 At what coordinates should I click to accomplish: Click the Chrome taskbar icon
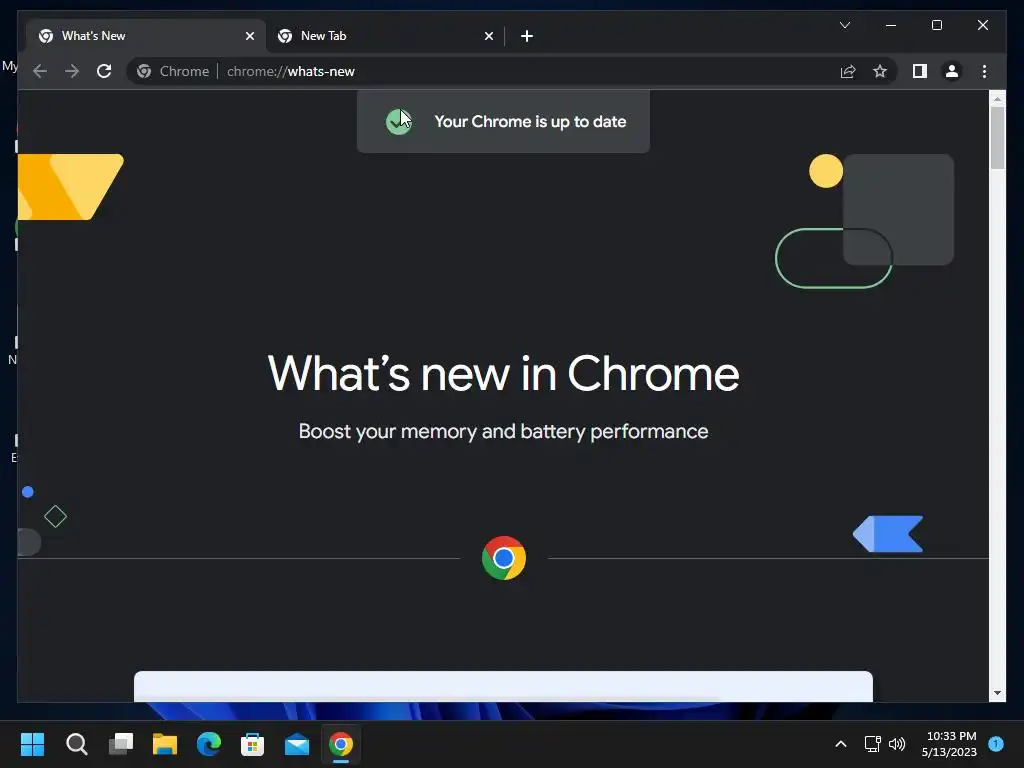341,744
